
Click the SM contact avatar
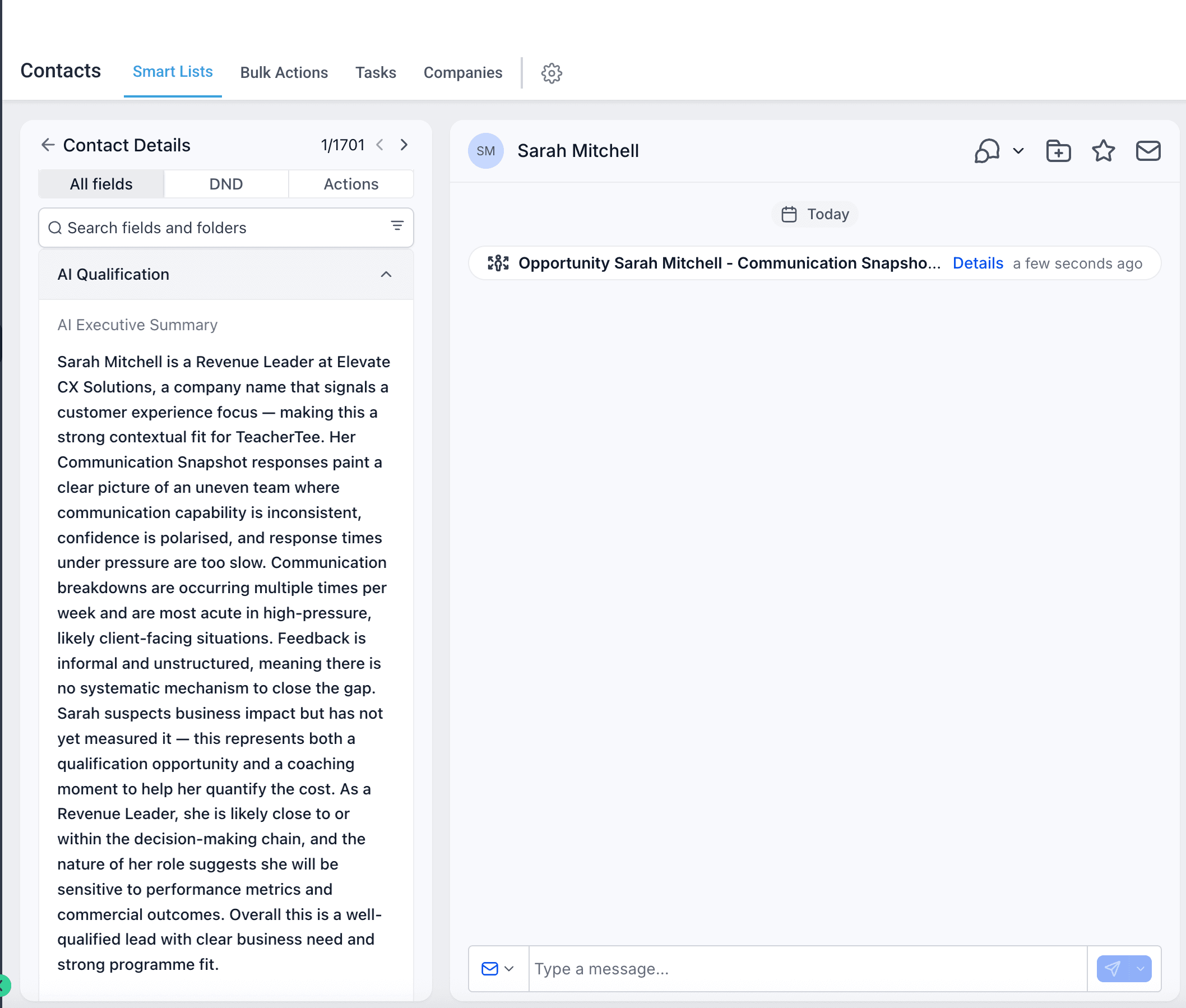[x=485, y=151]
